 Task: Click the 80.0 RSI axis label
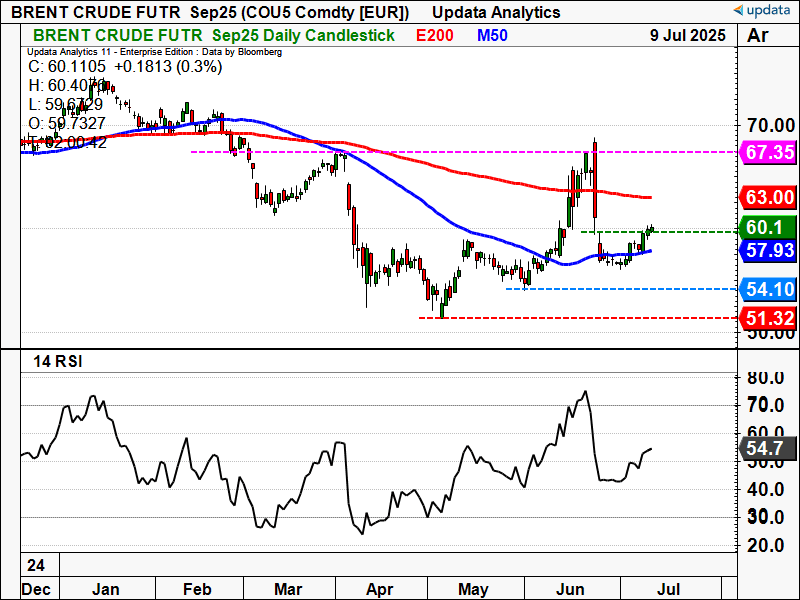click(x=765, y=378)
